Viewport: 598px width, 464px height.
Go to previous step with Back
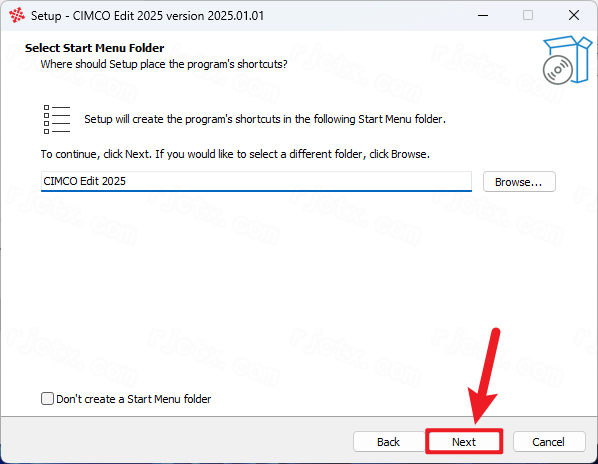click(389, 442)
